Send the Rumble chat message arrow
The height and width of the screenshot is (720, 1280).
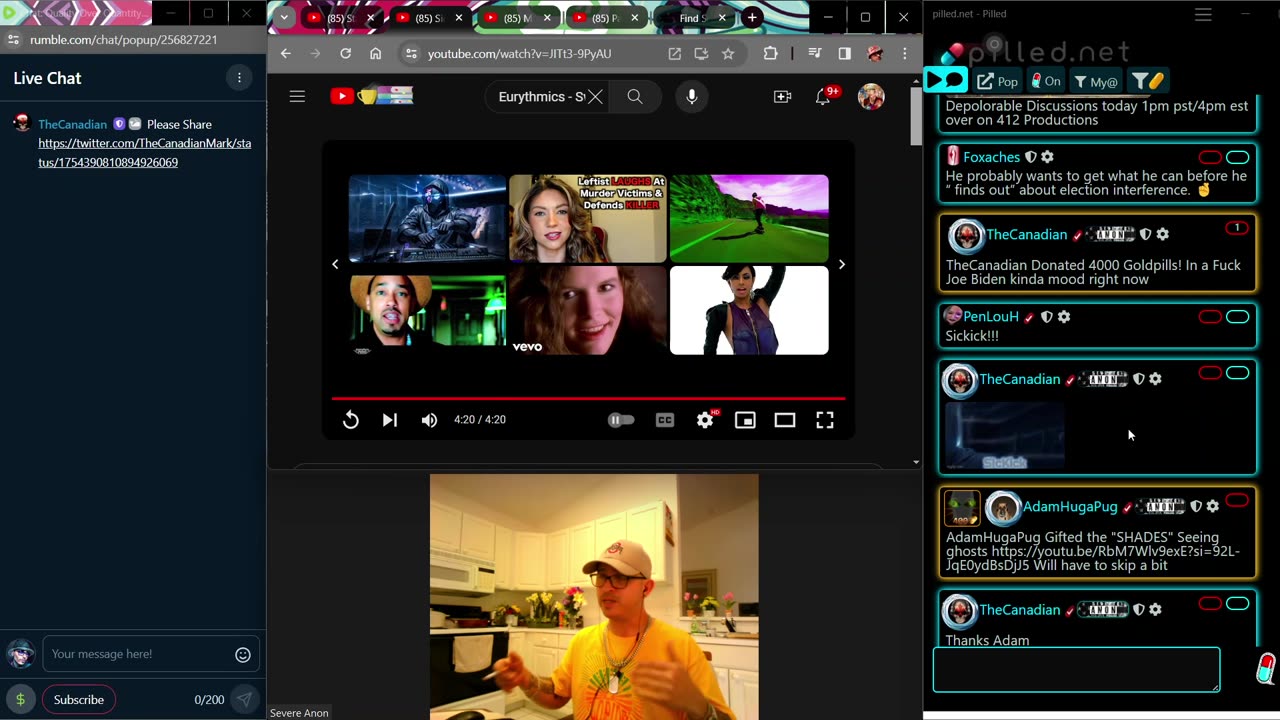pyautogui.click(x=244, y=699)
